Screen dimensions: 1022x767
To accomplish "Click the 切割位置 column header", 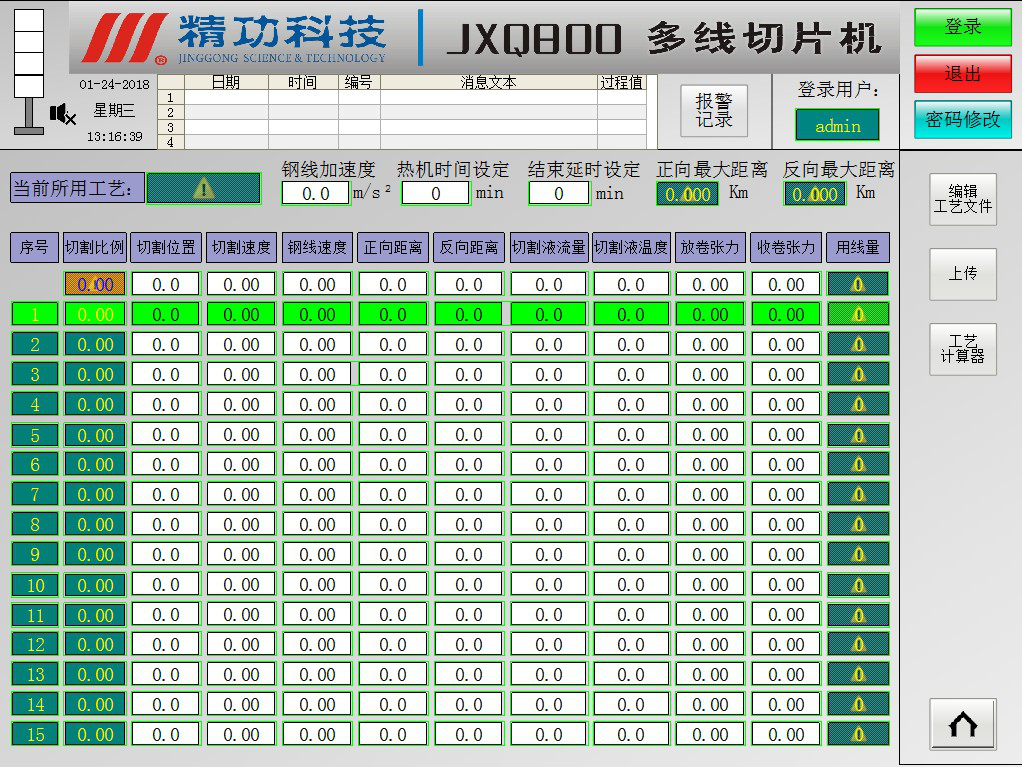I will pyautogui.click(x=166, y=248).
